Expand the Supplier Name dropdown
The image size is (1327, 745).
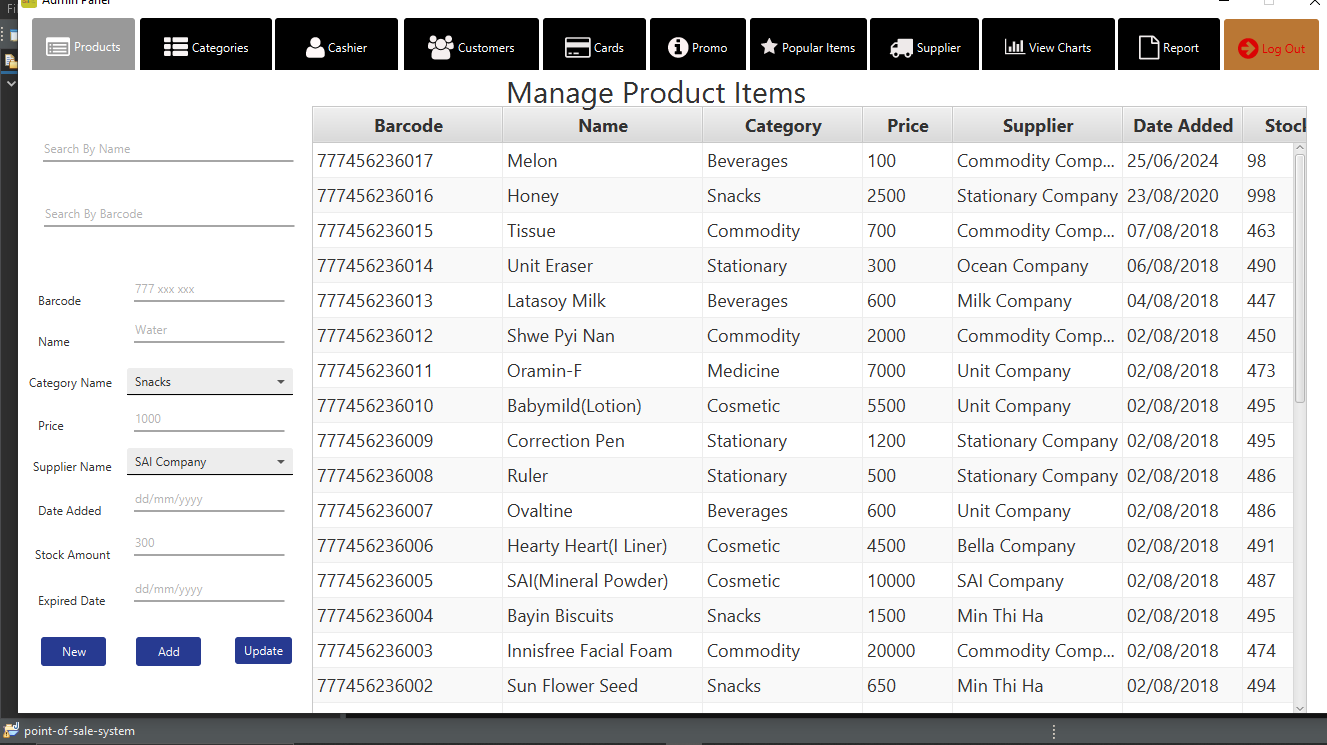(280, 462)
